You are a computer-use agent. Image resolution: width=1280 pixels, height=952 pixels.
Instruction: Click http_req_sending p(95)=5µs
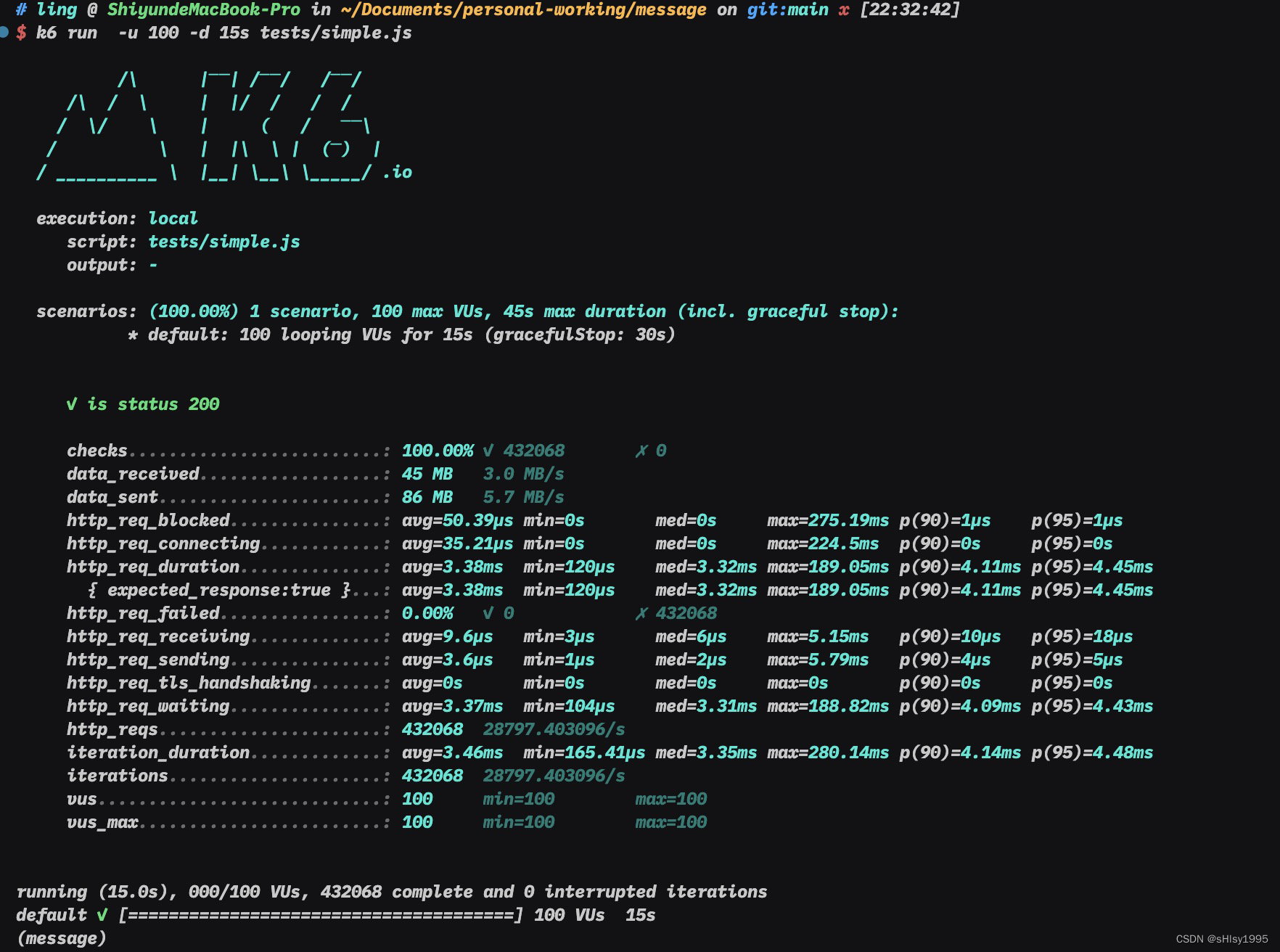coord(1077,660)
